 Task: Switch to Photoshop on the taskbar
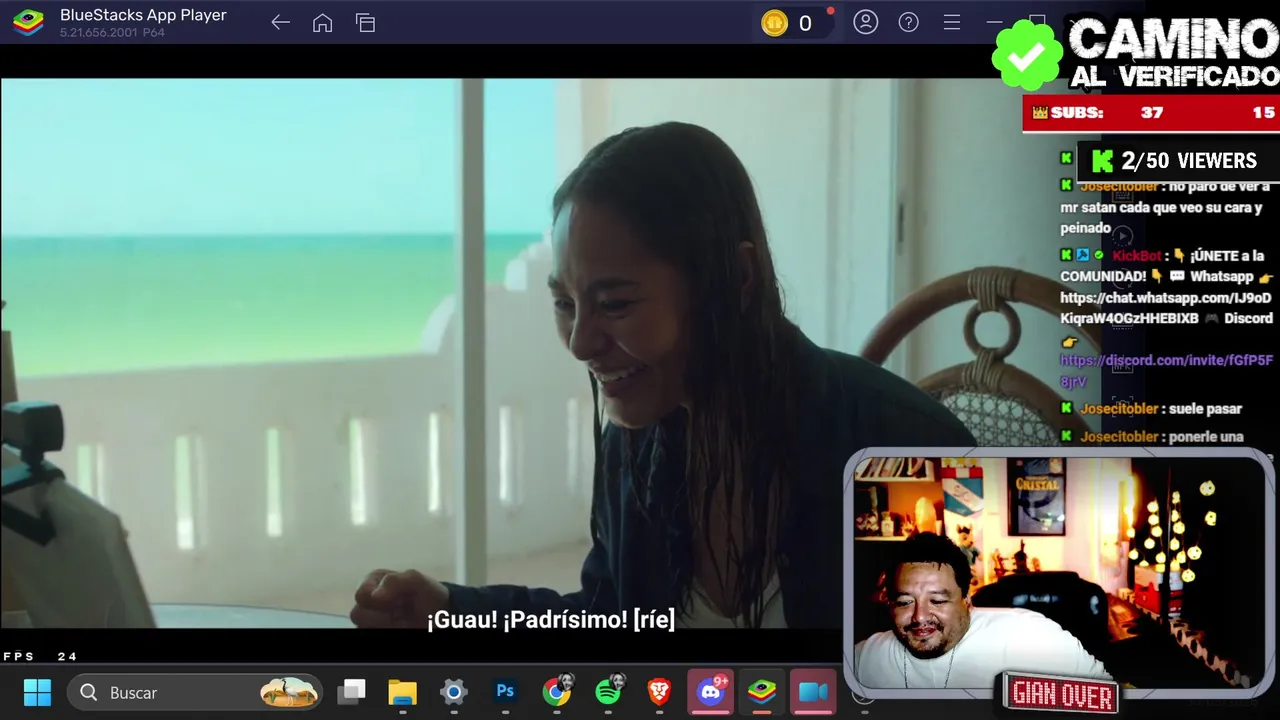505,691
